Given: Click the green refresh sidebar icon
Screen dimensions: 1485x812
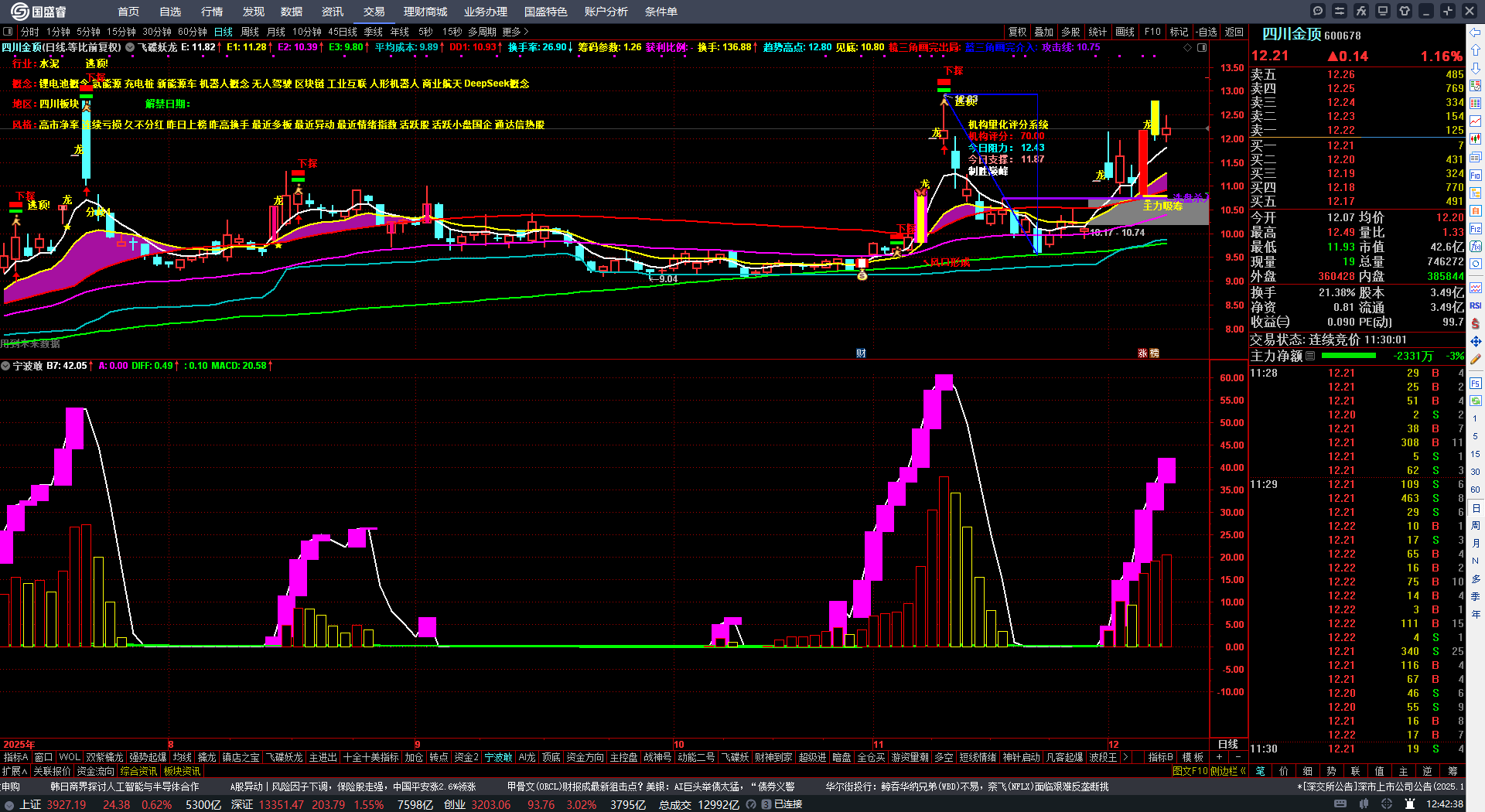Looking at the screenshot, I should tap(1476, 401).
